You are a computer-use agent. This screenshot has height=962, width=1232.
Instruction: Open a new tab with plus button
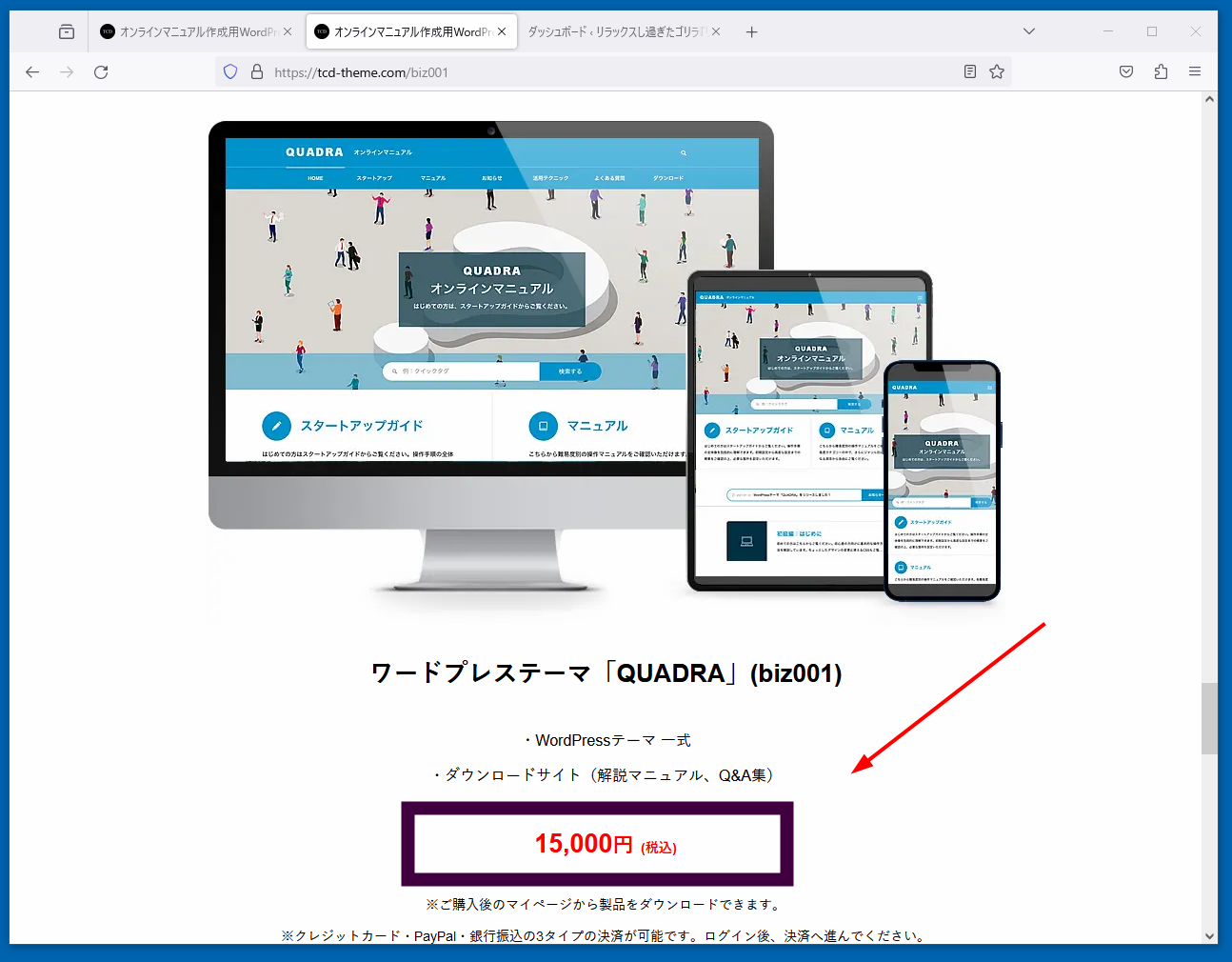pos(751,31)
